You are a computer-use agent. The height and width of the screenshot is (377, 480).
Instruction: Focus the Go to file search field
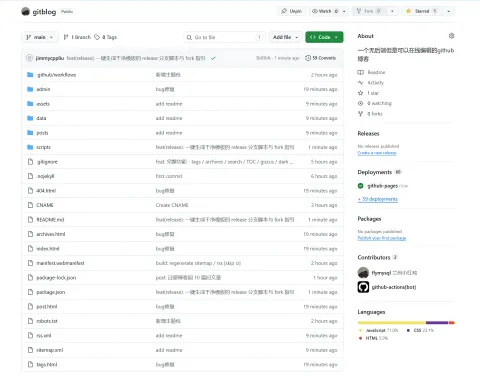[224, 37]
